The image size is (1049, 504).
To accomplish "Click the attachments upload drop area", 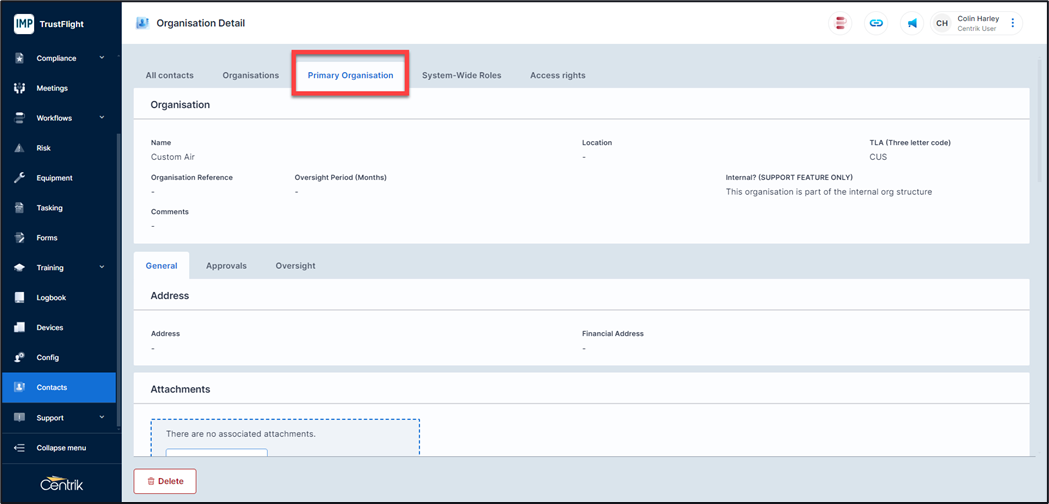I will click(x=285, y=437).
